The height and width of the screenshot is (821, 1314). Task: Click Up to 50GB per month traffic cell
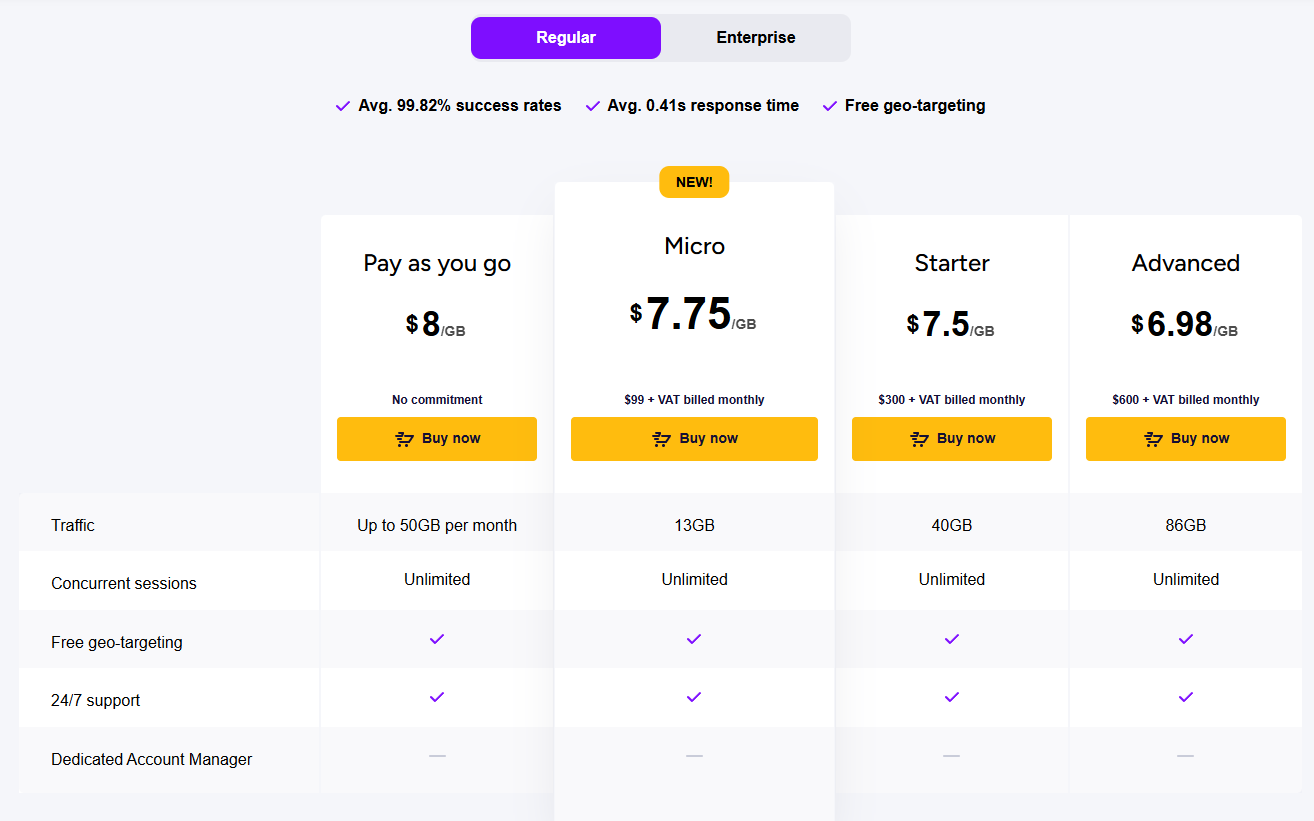tap(437, 525)
